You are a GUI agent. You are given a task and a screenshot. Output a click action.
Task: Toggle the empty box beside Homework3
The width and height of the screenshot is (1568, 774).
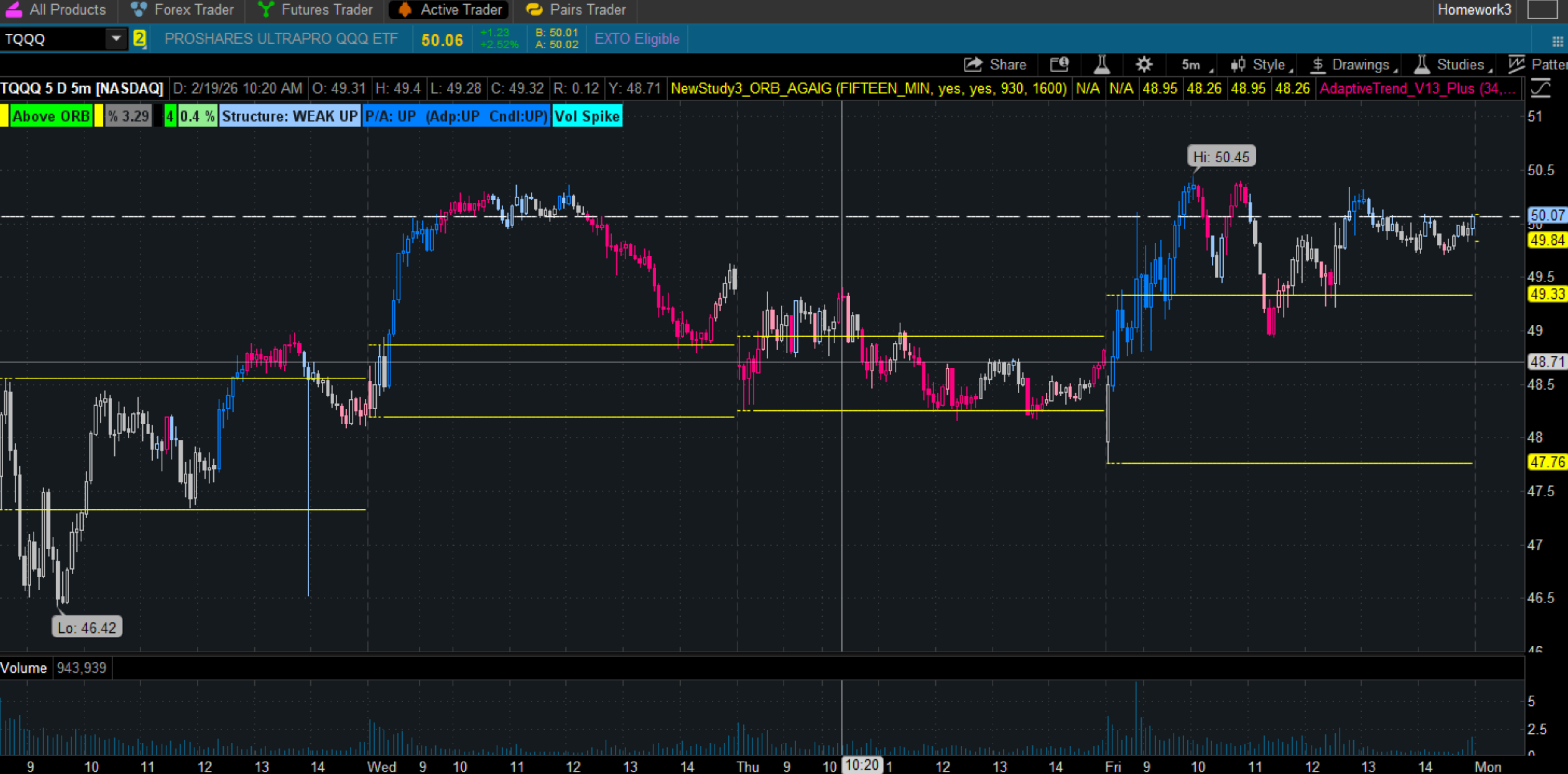[x=1542, y=10]
